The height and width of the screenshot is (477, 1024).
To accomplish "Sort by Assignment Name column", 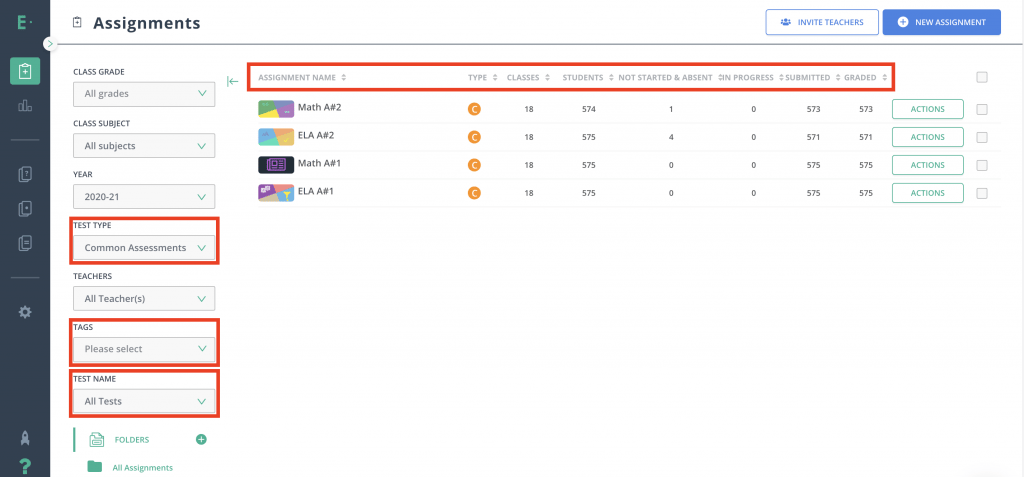I will coord(302,78).
